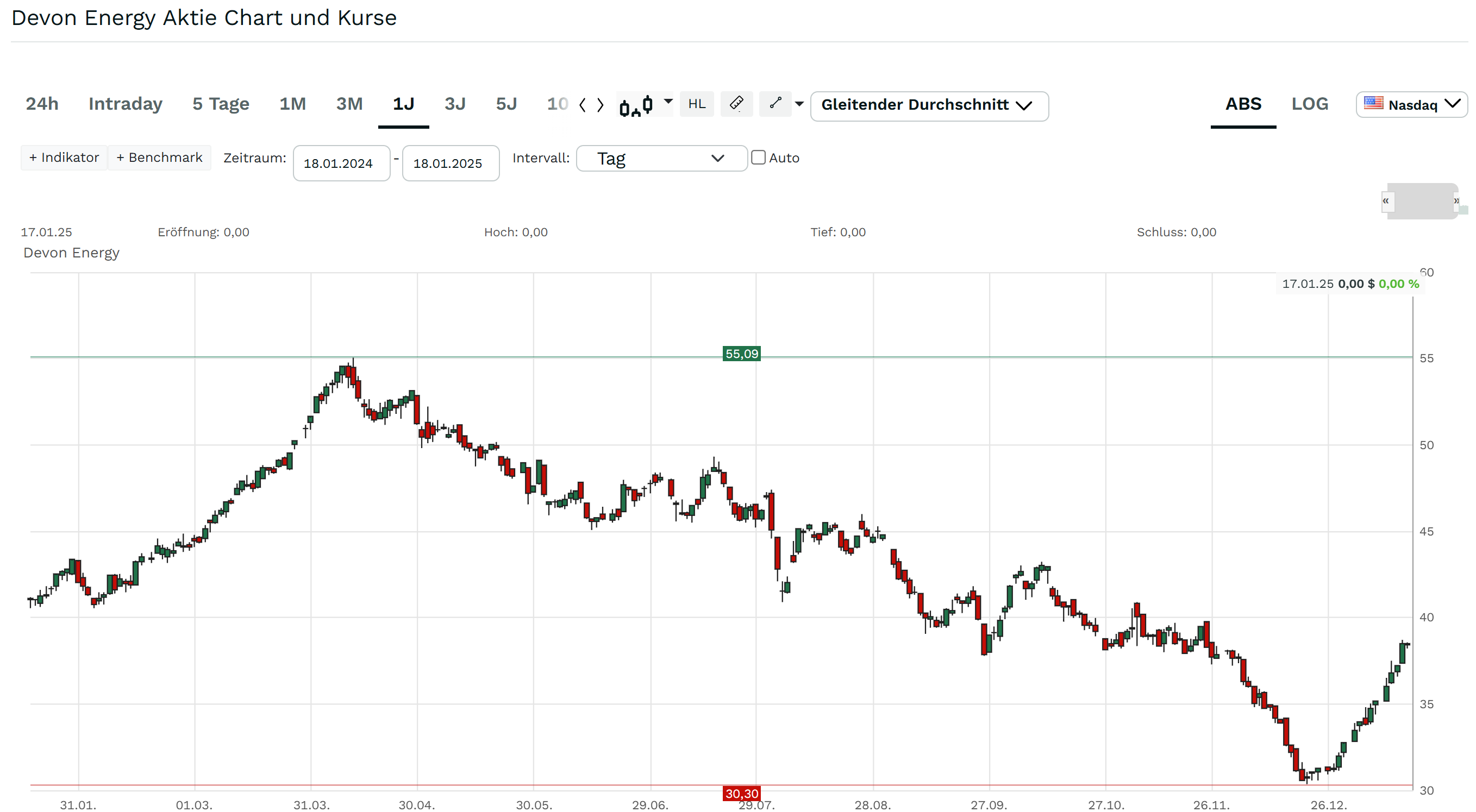Click the right handle of the range navigator
Viewport: 1476px width, 812px height.
[x=1456, y=202]
